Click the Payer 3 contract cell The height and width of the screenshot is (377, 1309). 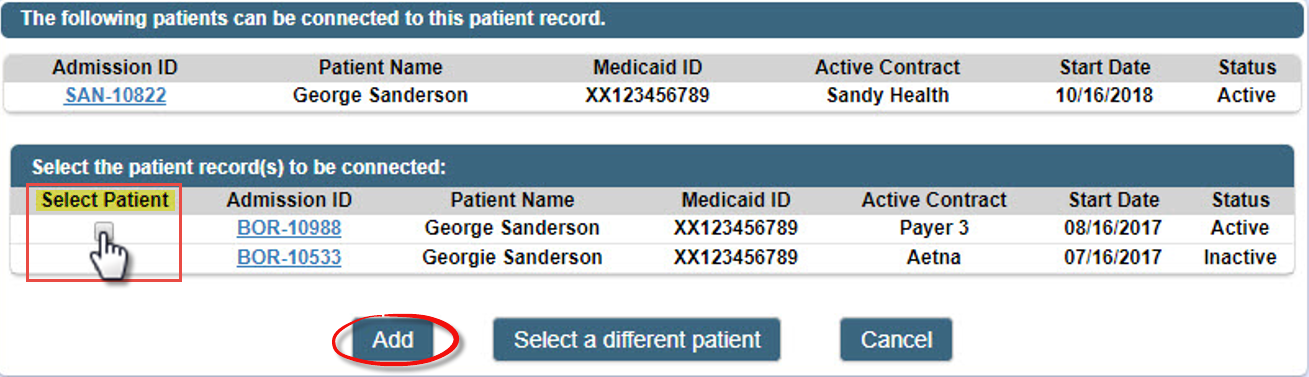934,228
